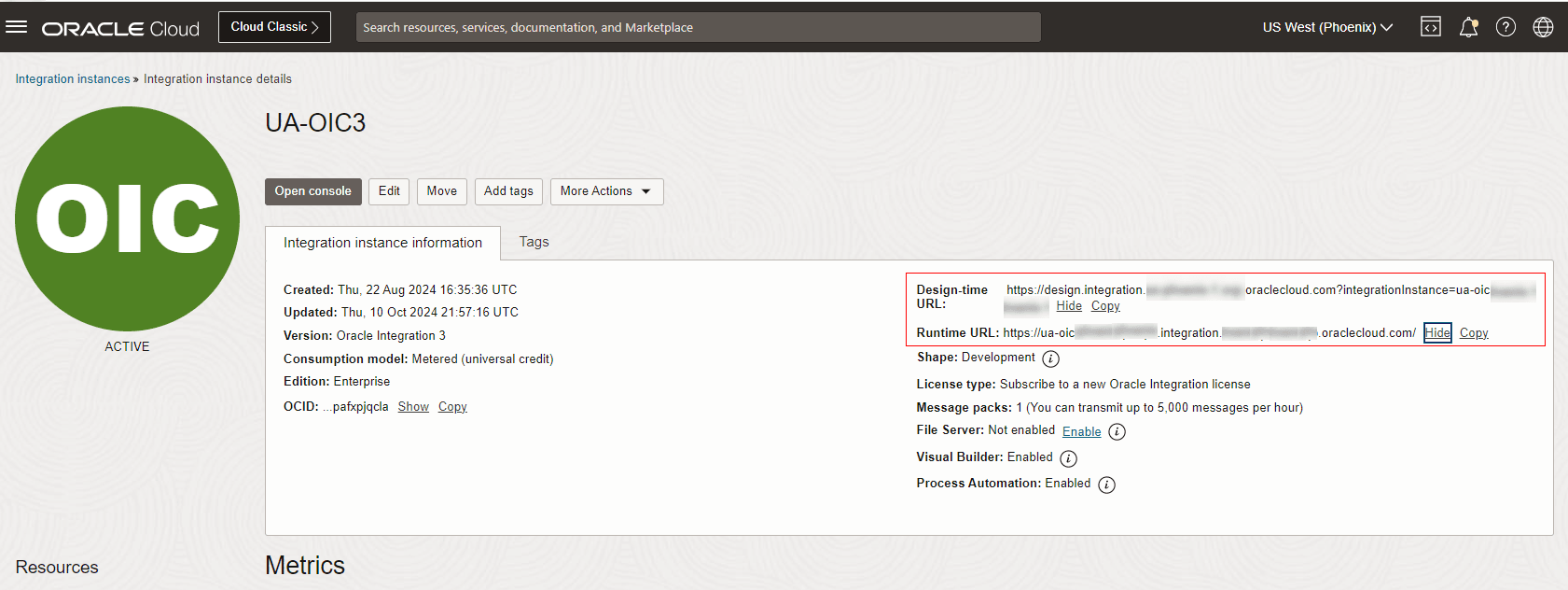This screenshot has width=1568, height=590.
Task: Focus the search resources input field
Action: pyautogui.click(x=698, y=27)
